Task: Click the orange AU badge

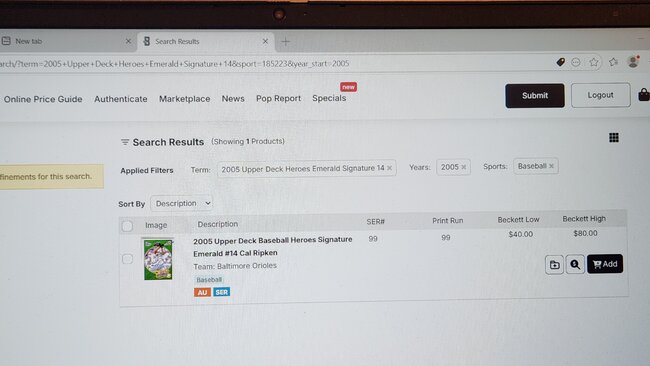Action: (x=202, y=292)
